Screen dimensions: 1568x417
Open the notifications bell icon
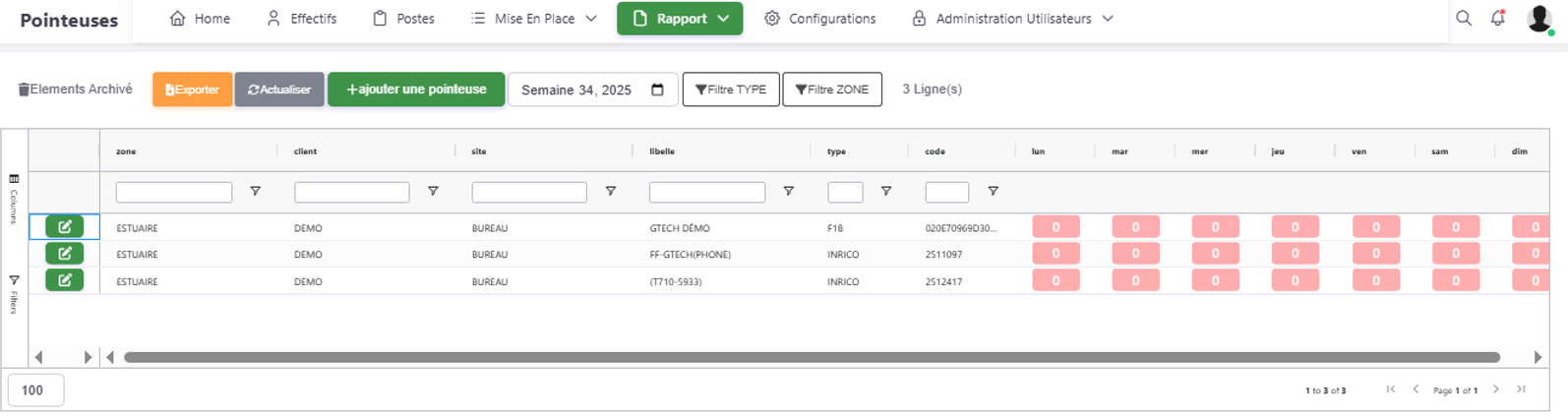point(1498,19)
